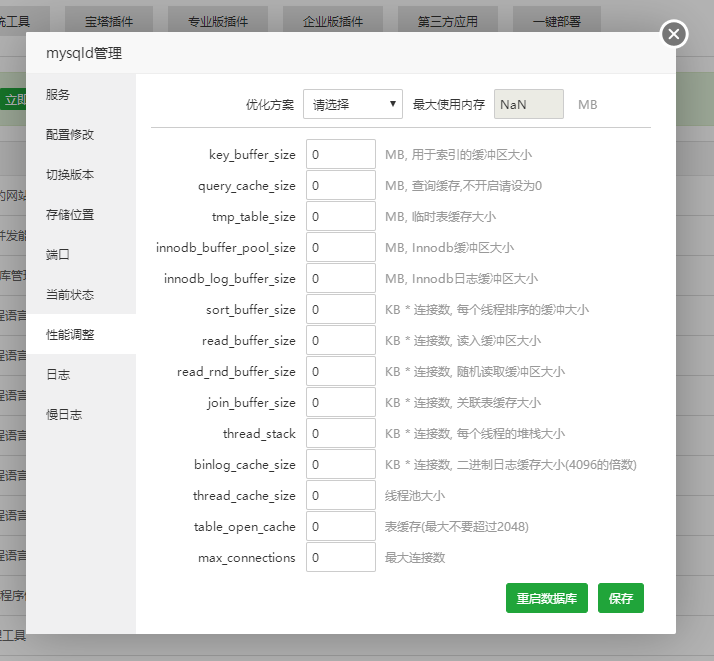This screenshot has width=714, height=661.
Task: Open the 优化方案 dropdown
Action: 353,104
